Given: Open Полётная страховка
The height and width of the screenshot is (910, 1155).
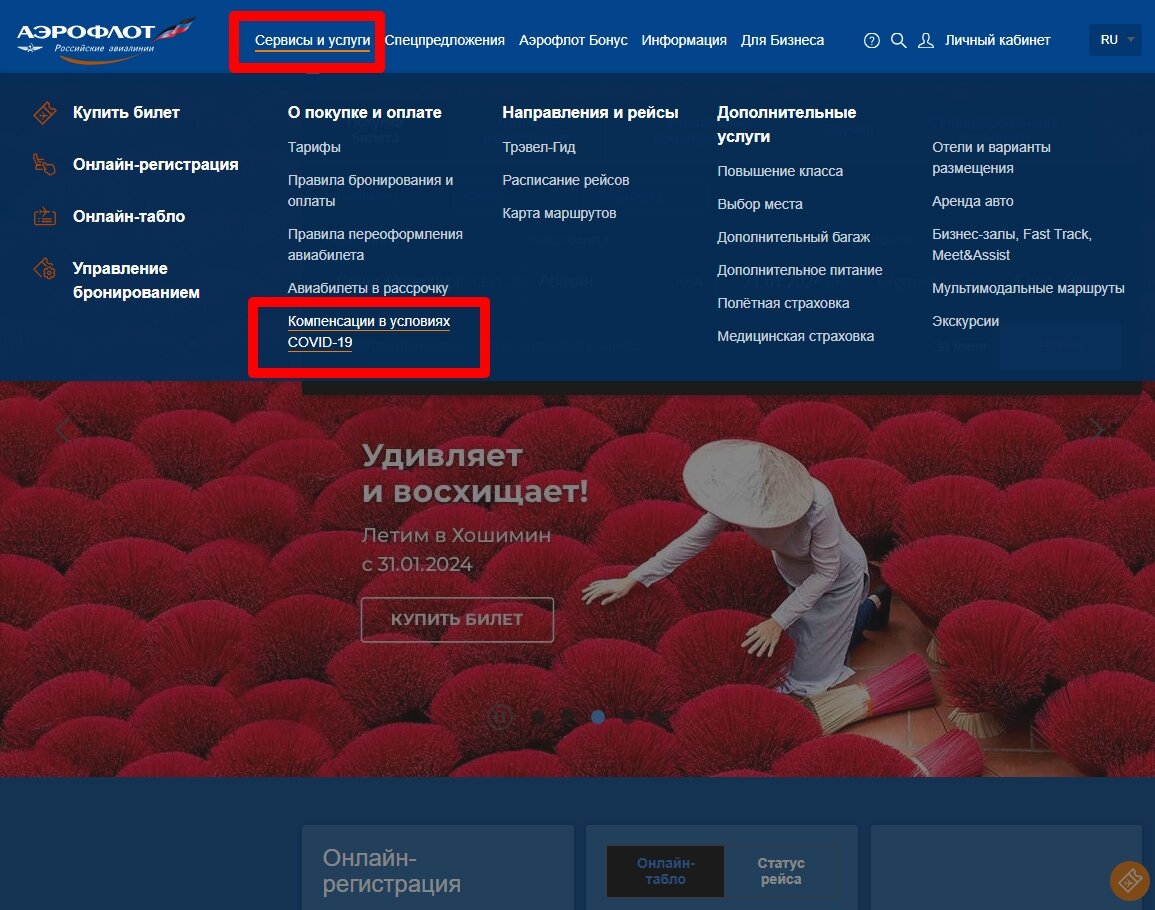Looking at the screenshot, I should pos(783,304).
